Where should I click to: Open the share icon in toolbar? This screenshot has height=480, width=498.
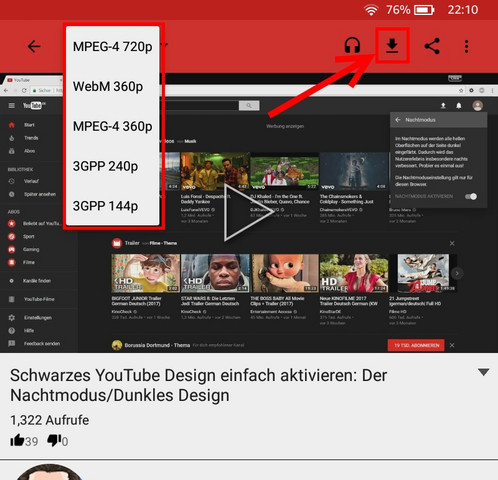432,46
